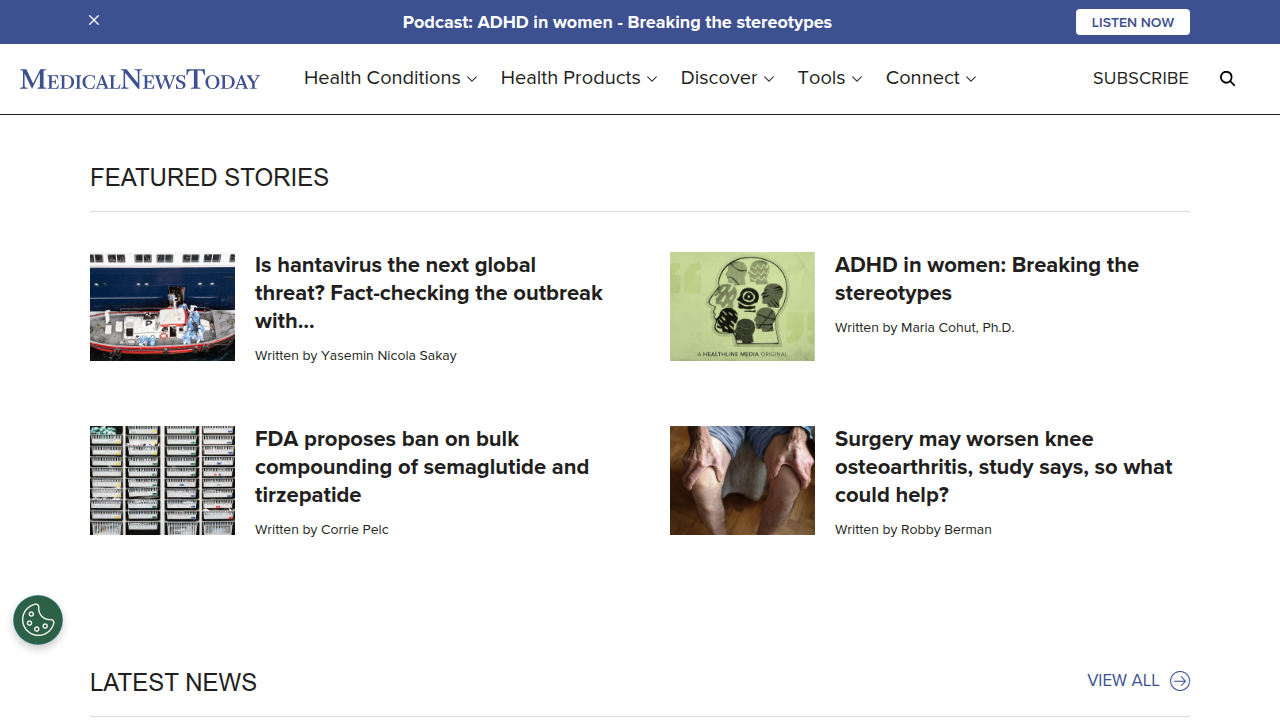
Task: Go to Medical News Today home logo
Action: click(140, 79)
